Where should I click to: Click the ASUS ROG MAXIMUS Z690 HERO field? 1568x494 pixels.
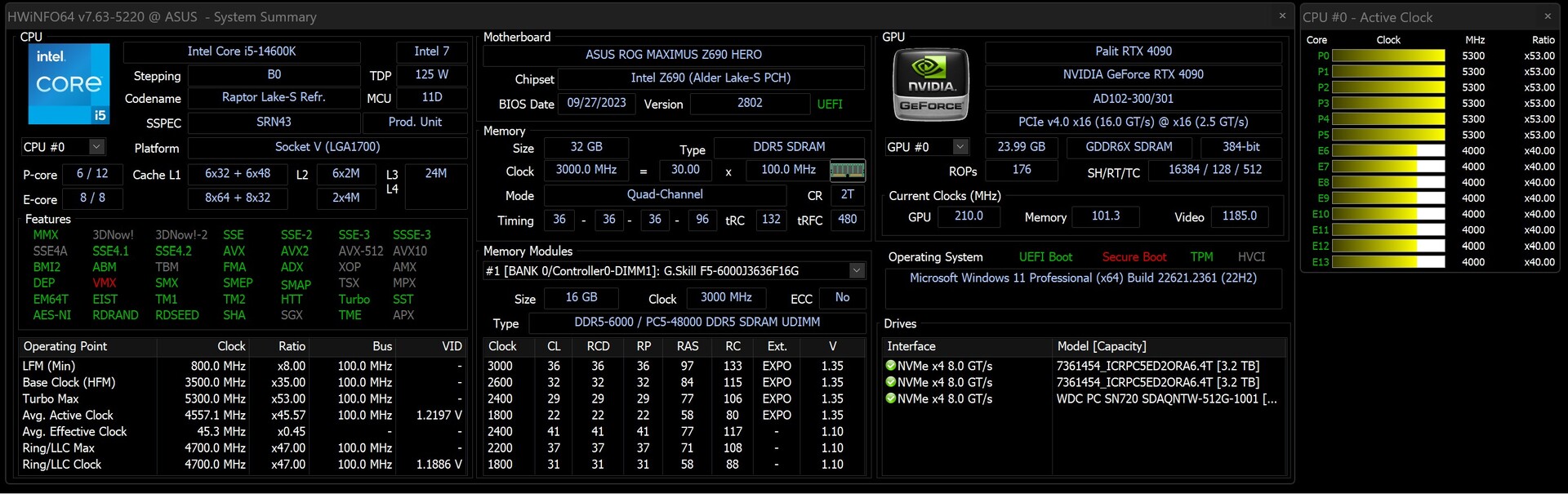673,55
